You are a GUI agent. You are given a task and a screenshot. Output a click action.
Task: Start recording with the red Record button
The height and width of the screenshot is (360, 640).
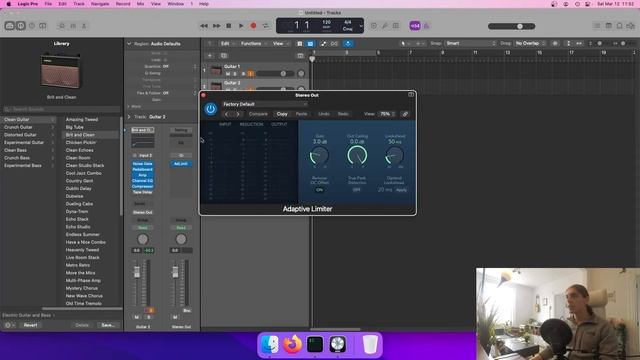[x=253, y=26]
